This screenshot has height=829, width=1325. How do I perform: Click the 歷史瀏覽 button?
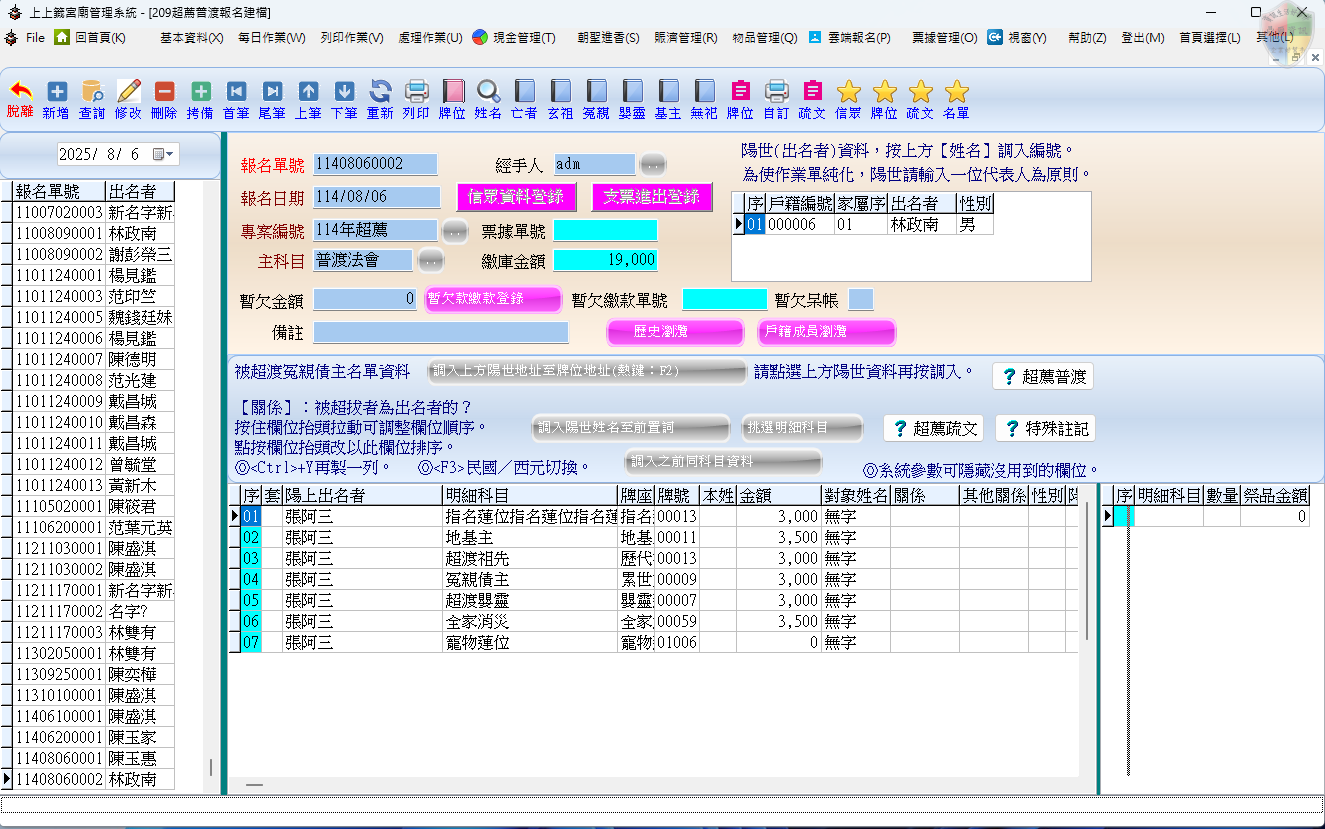point(675,332)
